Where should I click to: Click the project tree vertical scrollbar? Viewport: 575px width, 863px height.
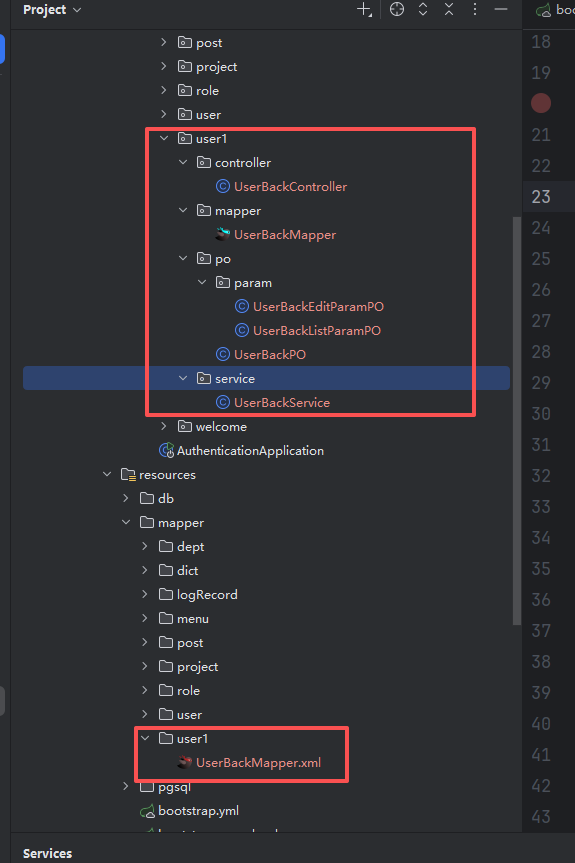516,421
